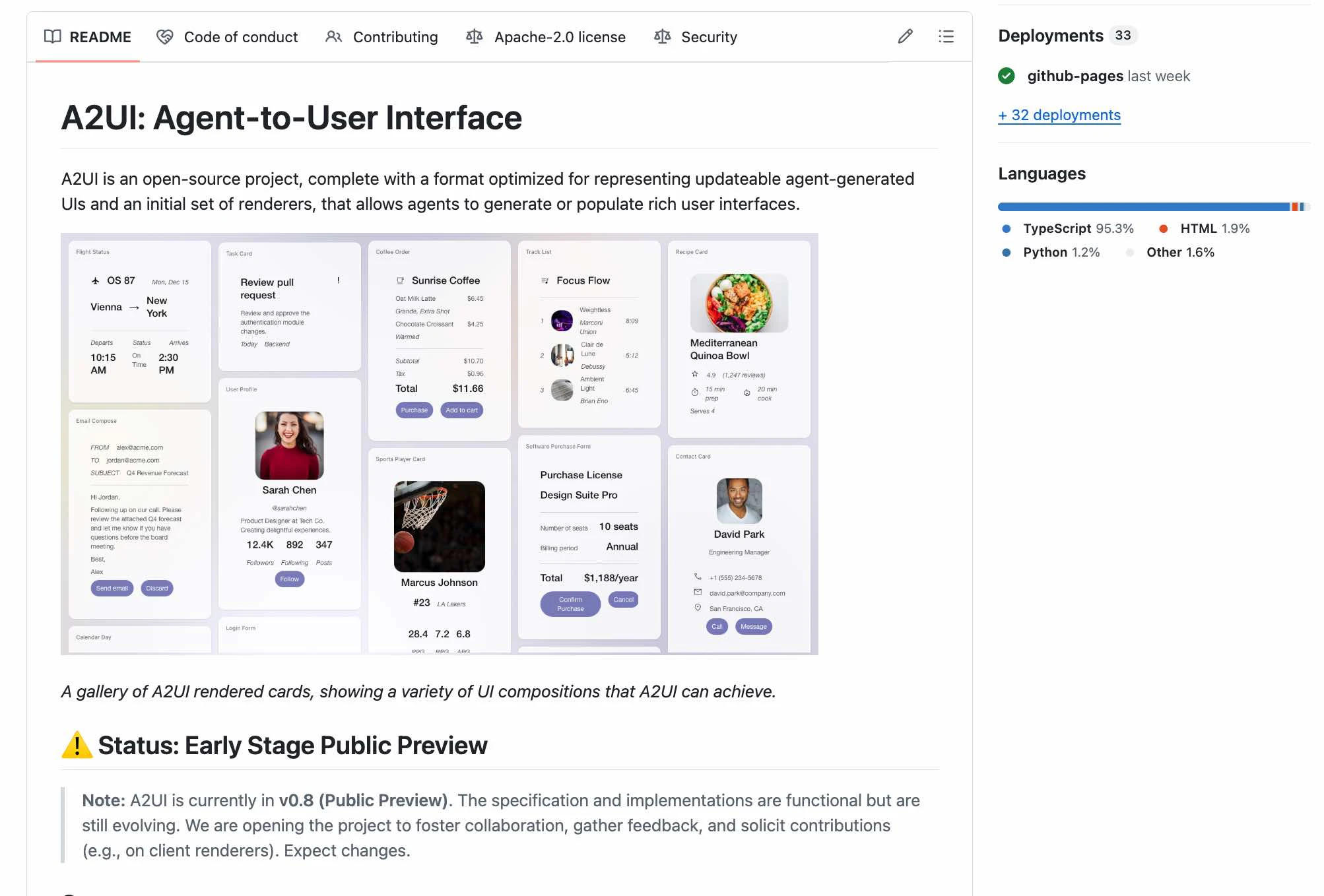The image size is (1324, 896).
Task: Click the pencil edit README icon
Action: [906, 36]
